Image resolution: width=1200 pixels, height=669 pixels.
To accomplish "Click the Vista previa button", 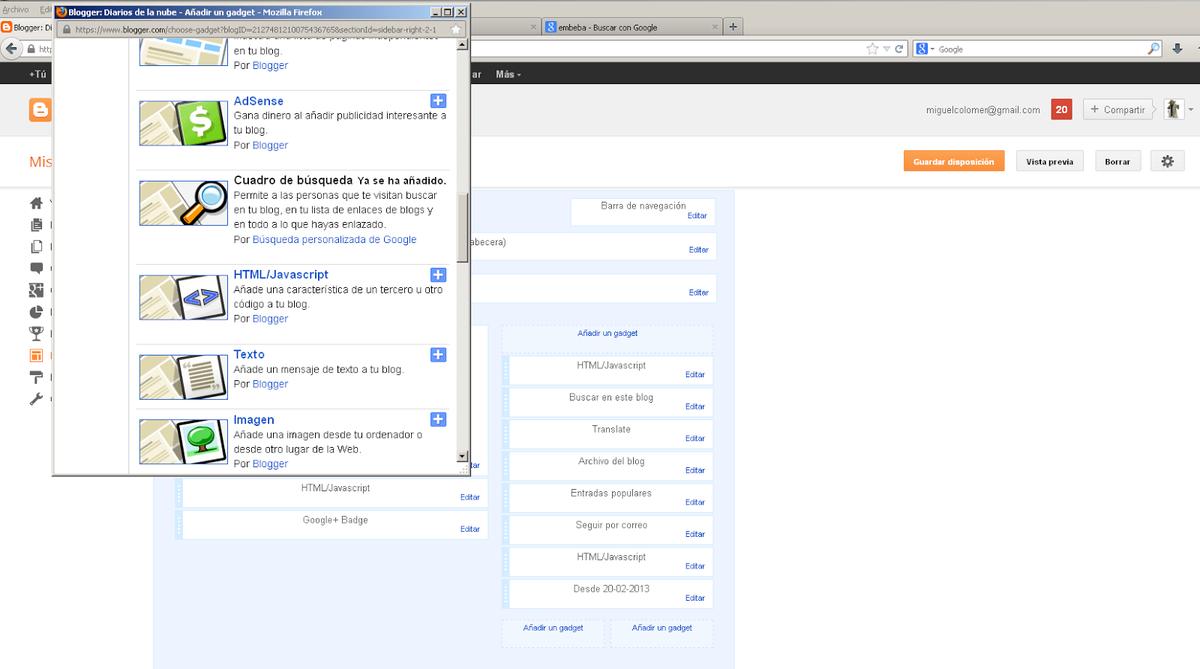I will 1049,161.
